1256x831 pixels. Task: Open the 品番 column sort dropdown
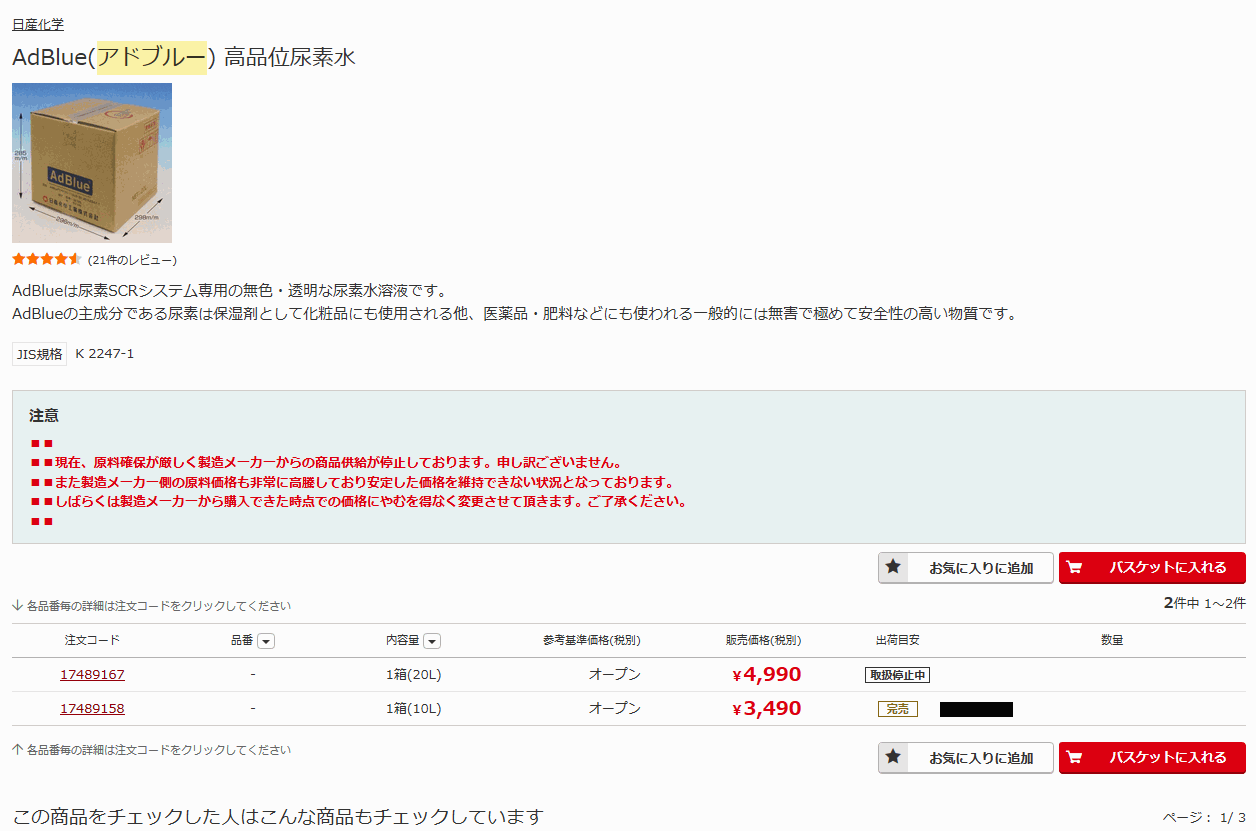[x=266, y=641]
